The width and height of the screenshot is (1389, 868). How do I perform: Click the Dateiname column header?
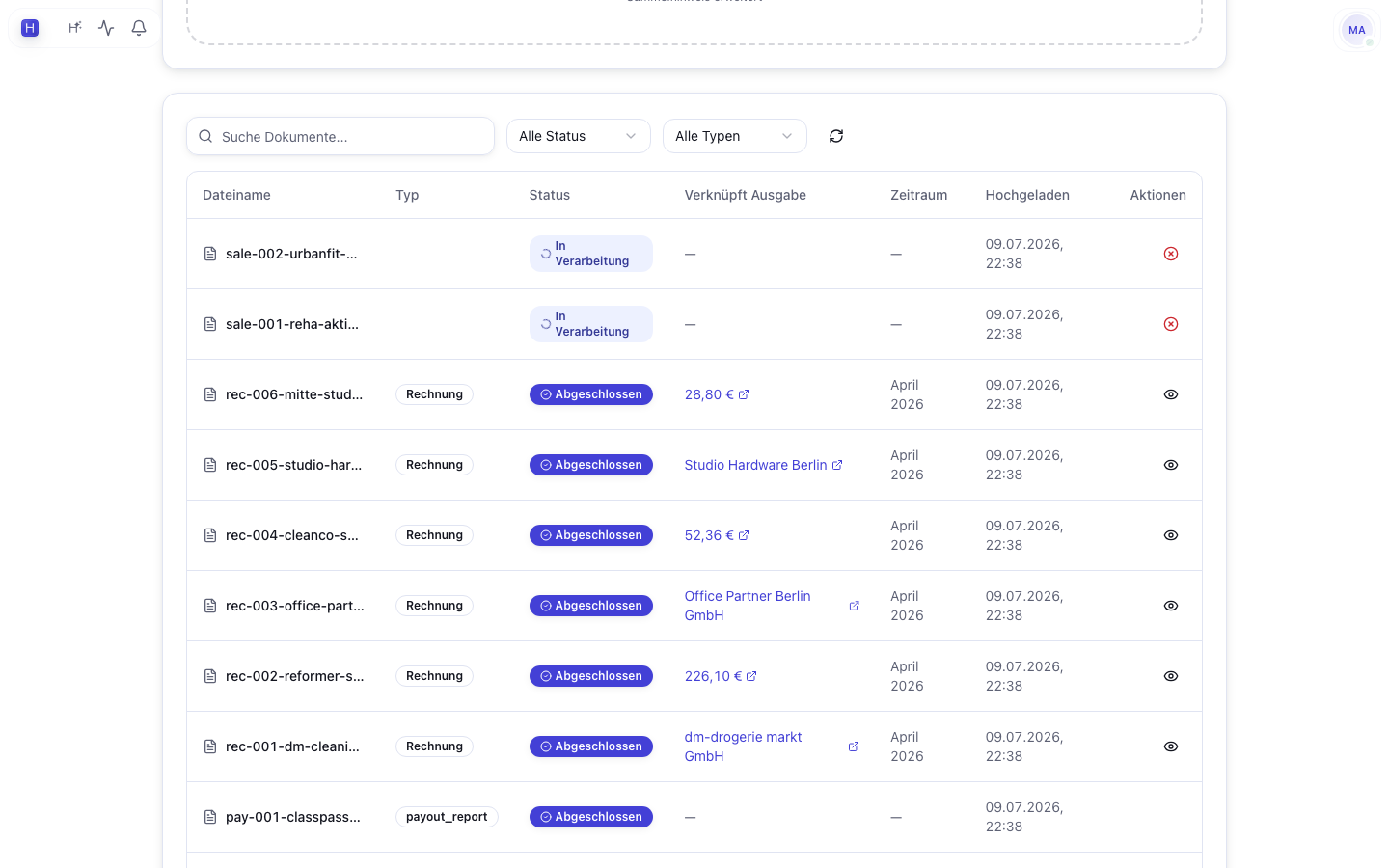tap(236, 195)
